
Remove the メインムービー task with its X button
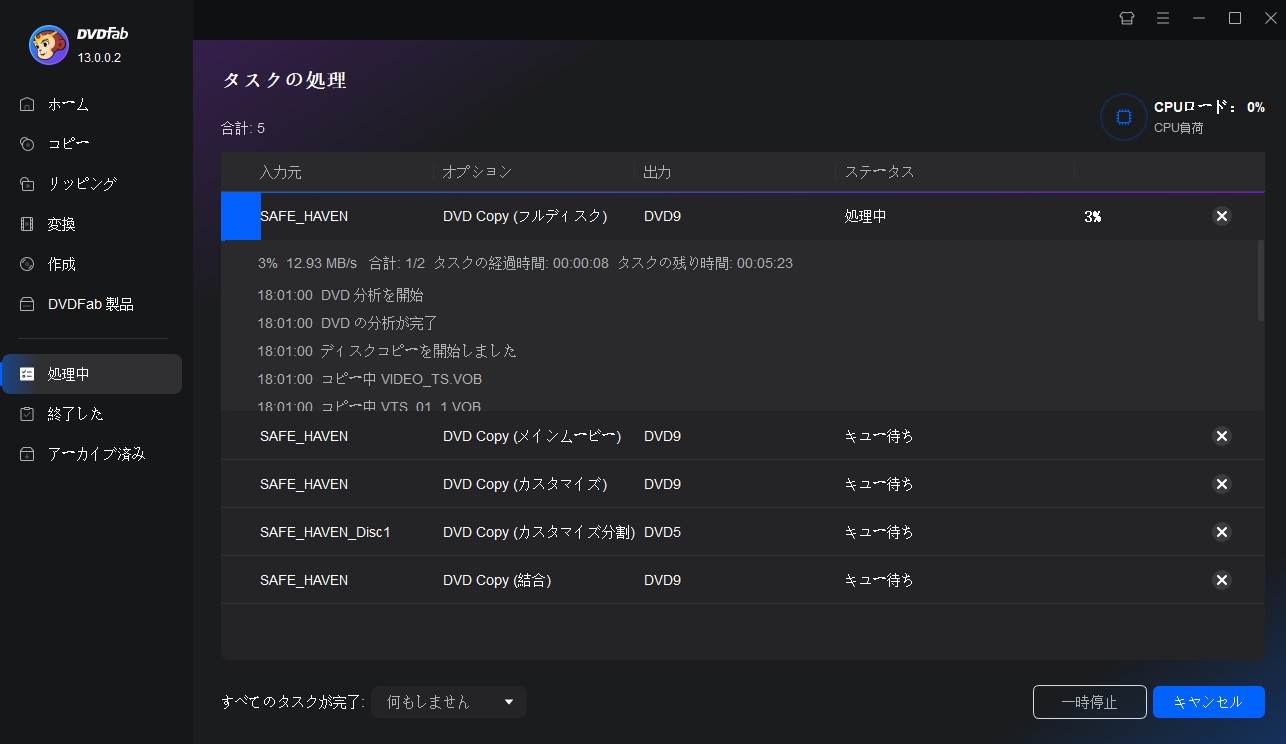click(1221, 436)
